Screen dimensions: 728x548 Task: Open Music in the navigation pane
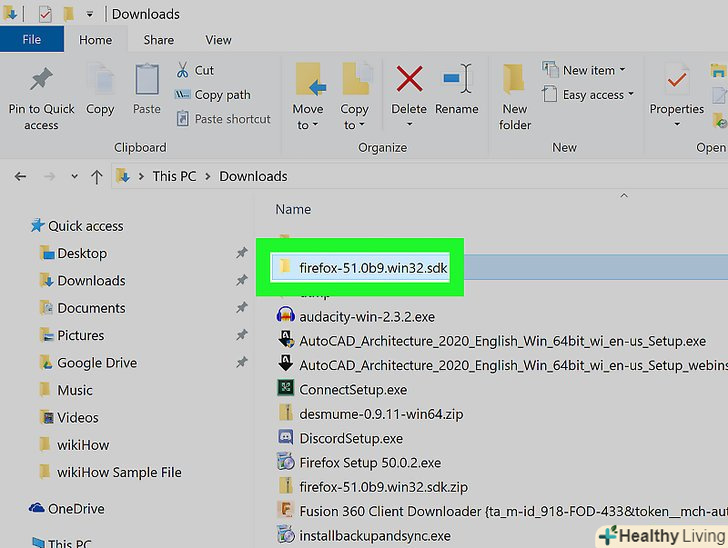[x=66, y=390]
